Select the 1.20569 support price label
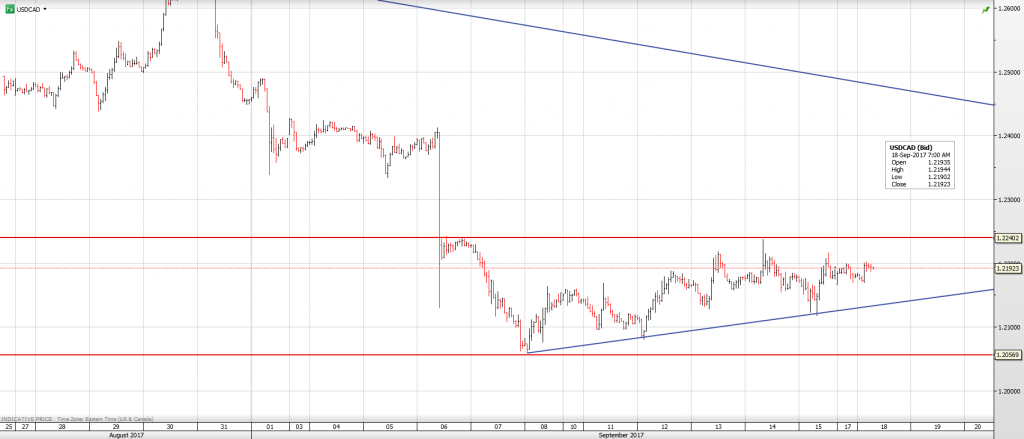Image resolution: width=1024 pixels, height=439 pixels. click(1008, 355)
